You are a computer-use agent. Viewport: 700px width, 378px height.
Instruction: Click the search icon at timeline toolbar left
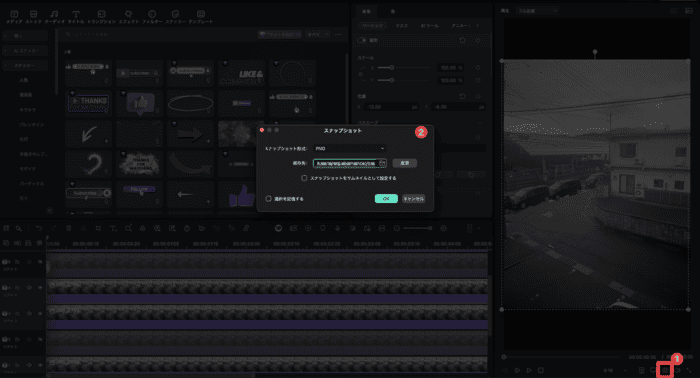19,228
